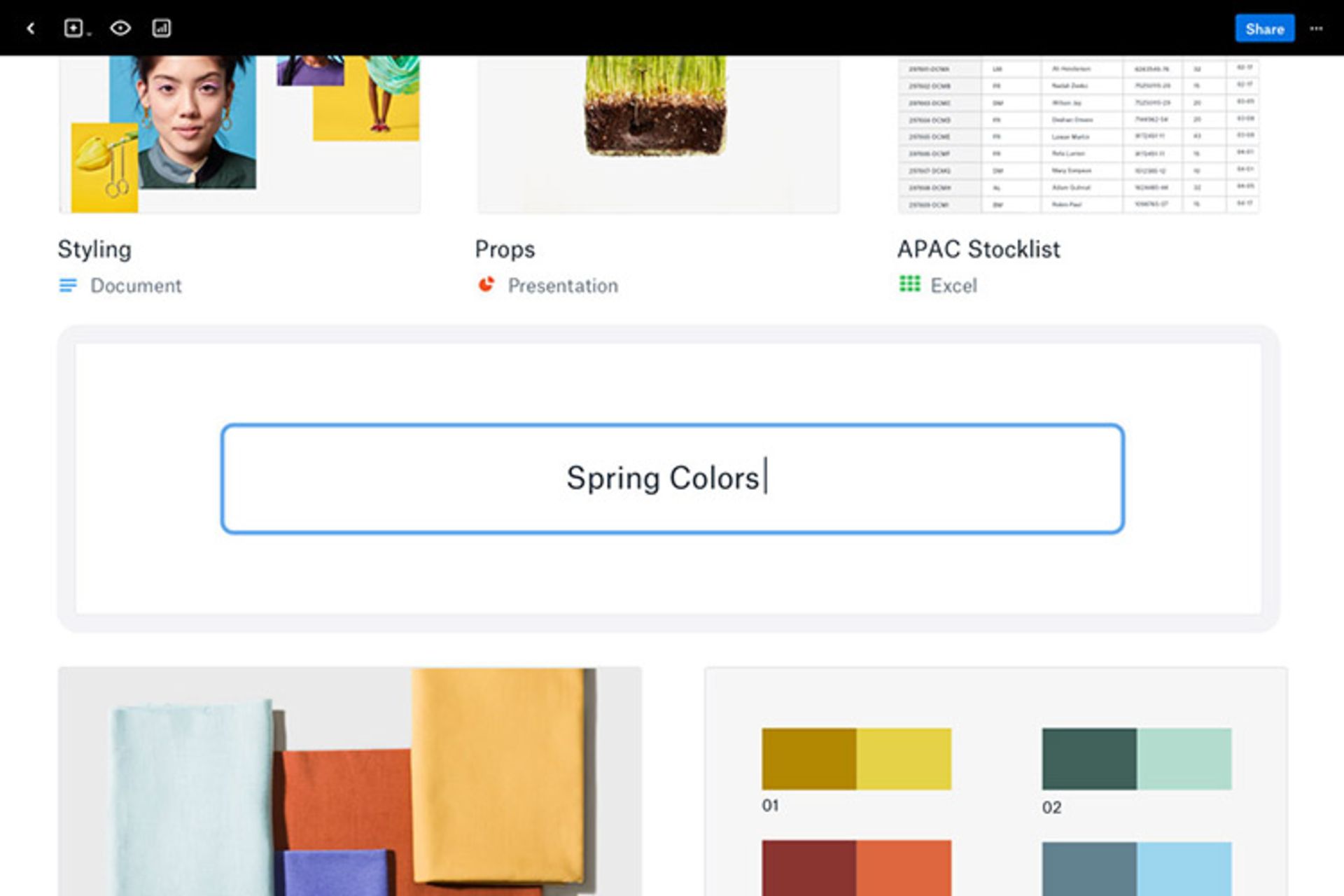1344x896 pixels.
Task: Open the analytics chart icon
Action: [162, 28]
